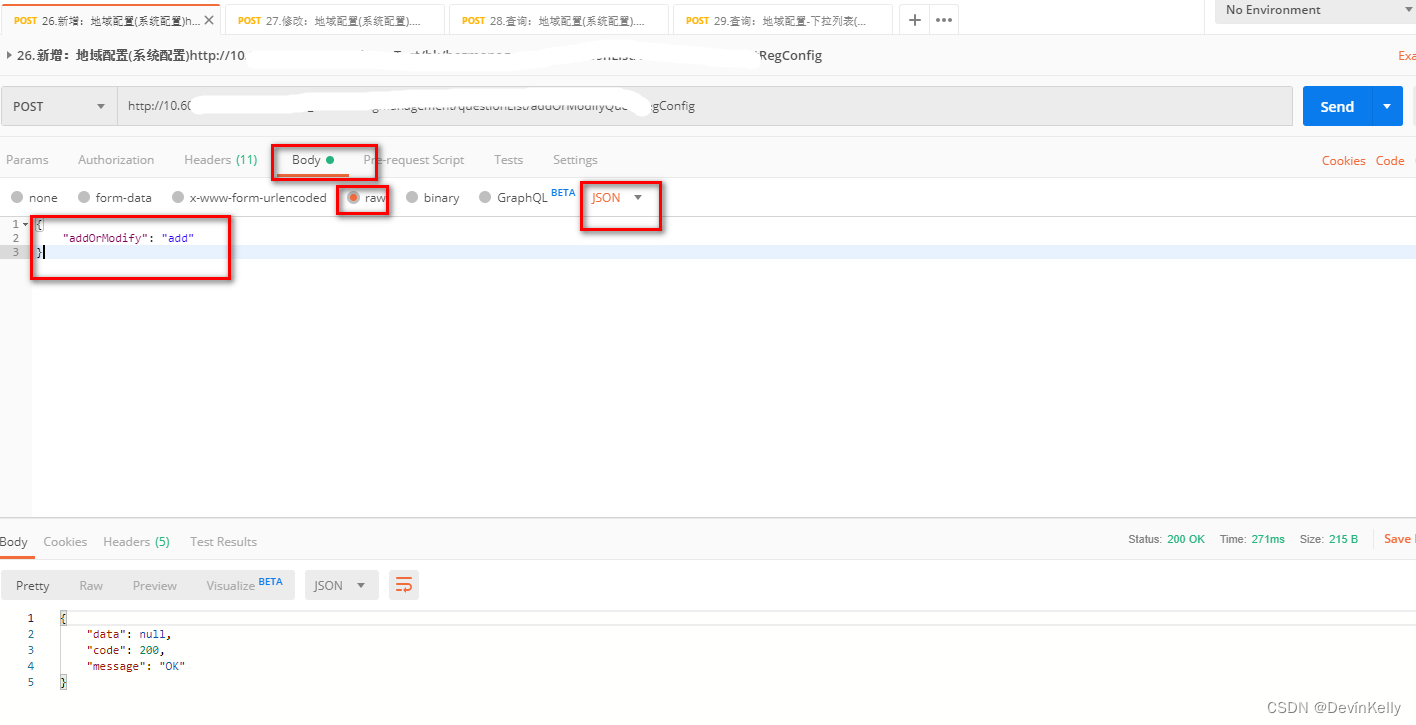Save the response with the Save link
1416x725 pixels.
[1397, 539]
